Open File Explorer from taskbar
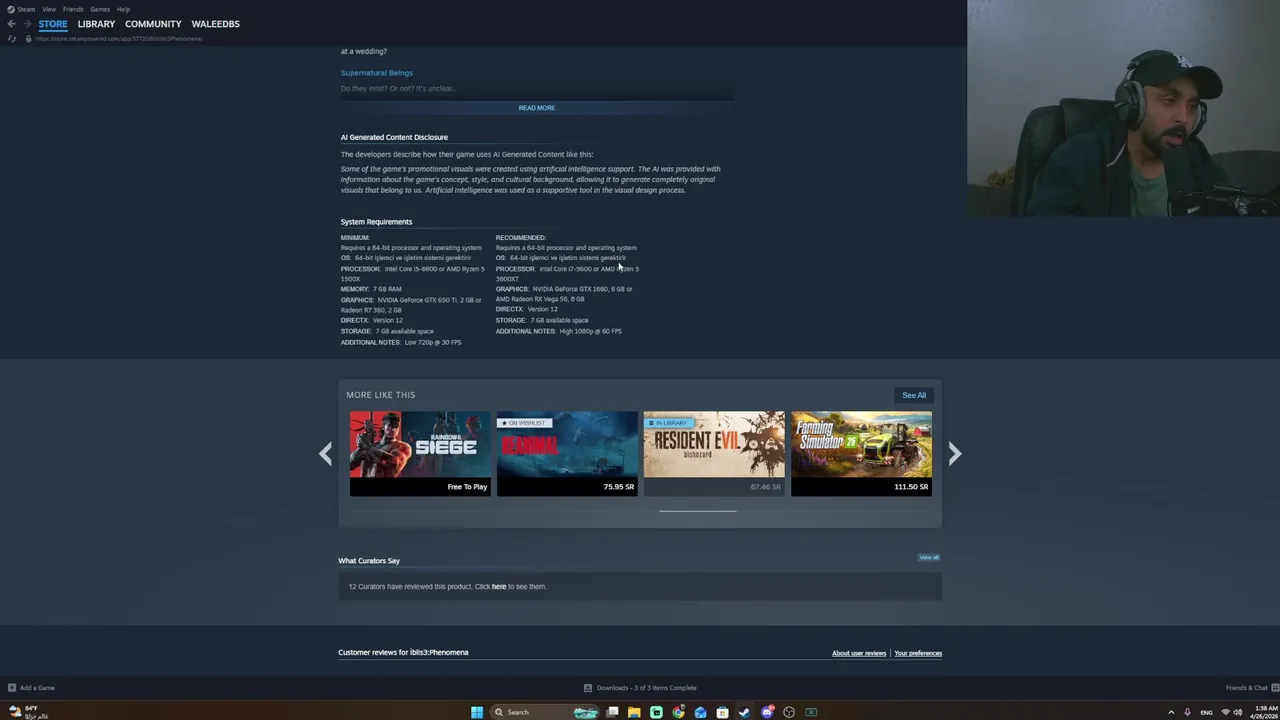1280x720 pixels. click(634, 712)
